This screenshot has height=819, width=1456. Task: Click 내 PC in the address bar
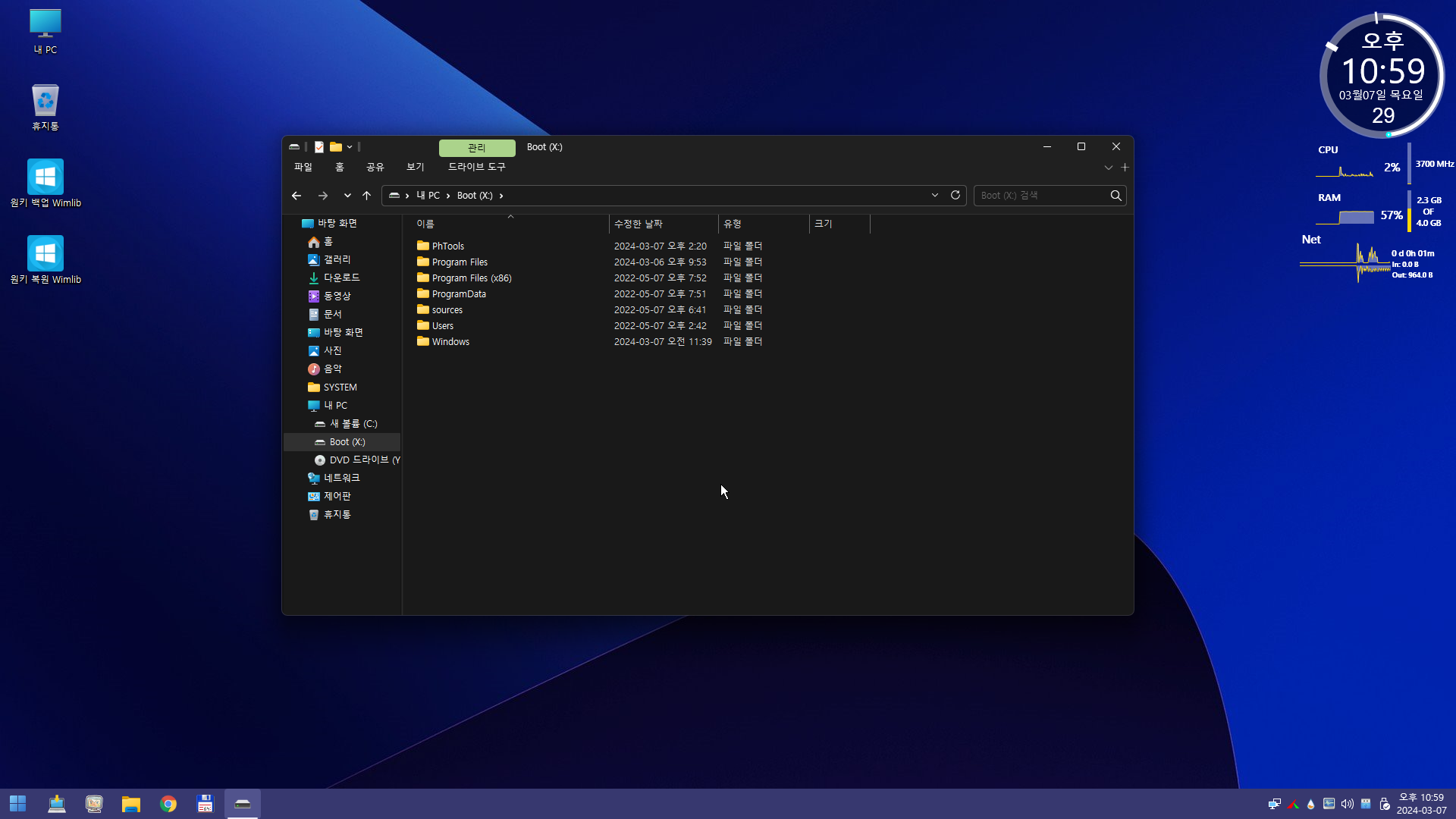tap(428, 196)
